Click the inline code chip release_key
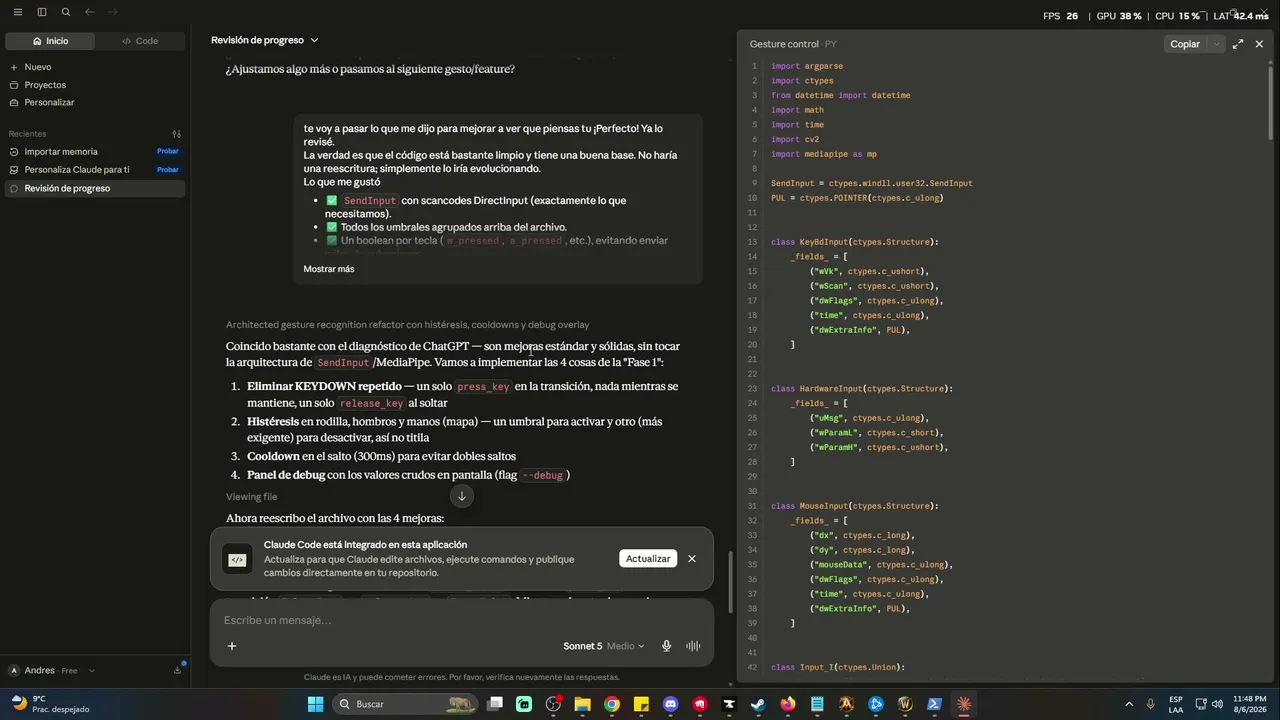Image resolution: width=1280 pixels, height=720 pixels. 371,404
